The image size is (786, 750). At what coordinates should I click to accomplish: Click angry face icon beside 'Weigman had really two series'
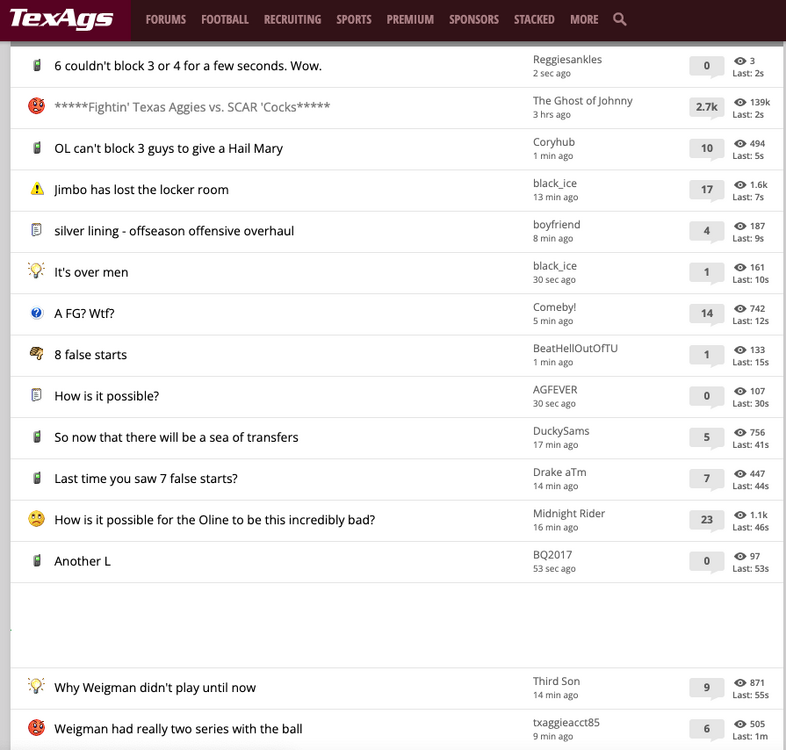36,727
